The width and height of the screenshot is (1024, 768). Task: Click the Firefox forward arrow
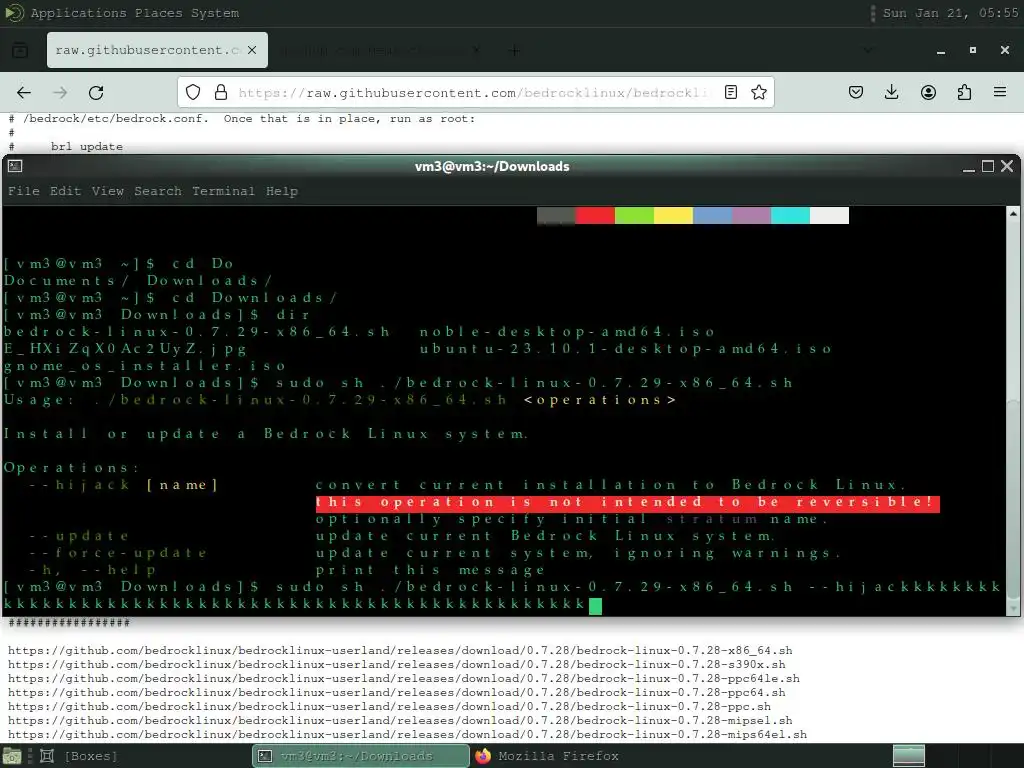pyautogui.click(x=60, y=93)
